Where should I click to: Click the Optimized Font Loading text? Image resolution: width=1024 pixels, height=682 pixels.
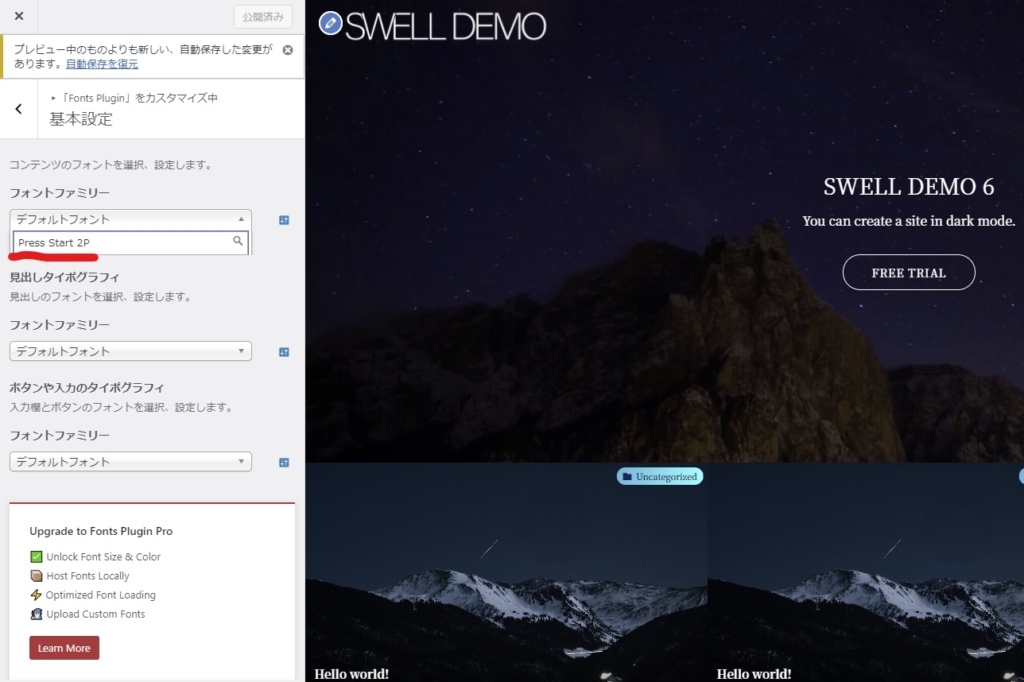[101, 594]
